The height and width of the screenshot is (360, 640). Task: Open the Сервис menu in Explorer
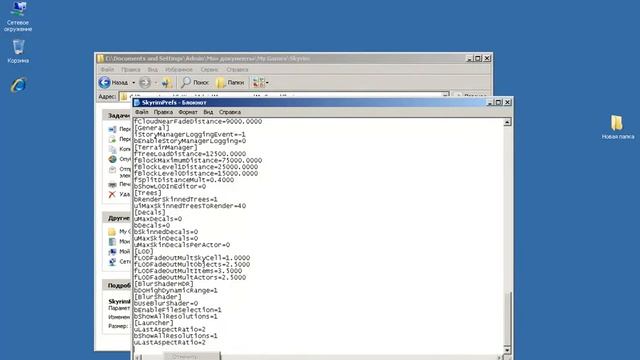click(x=209, y=69)
